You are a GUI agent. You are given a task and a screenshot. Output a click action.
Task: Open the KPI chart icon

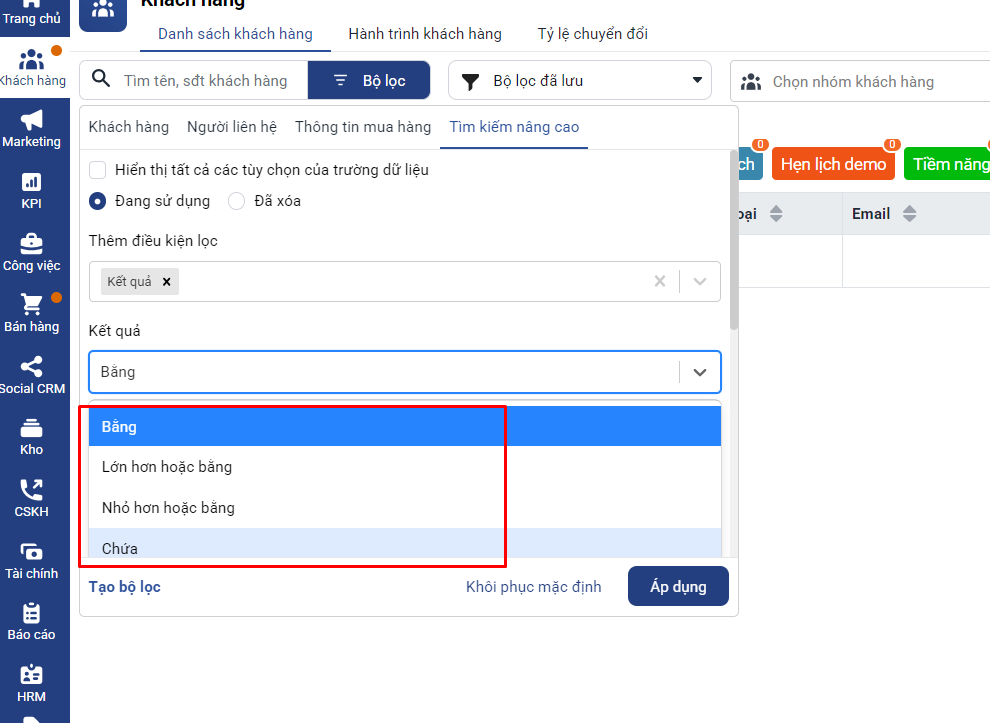pyautogui.click(x=31, y=182)
